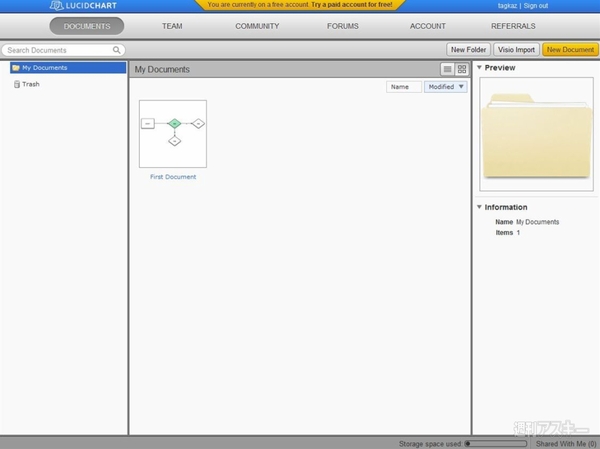Collapse the Preview section
The height and width of the screenshot is (449, 600).
pyautogui.click(x=479, y=67)
